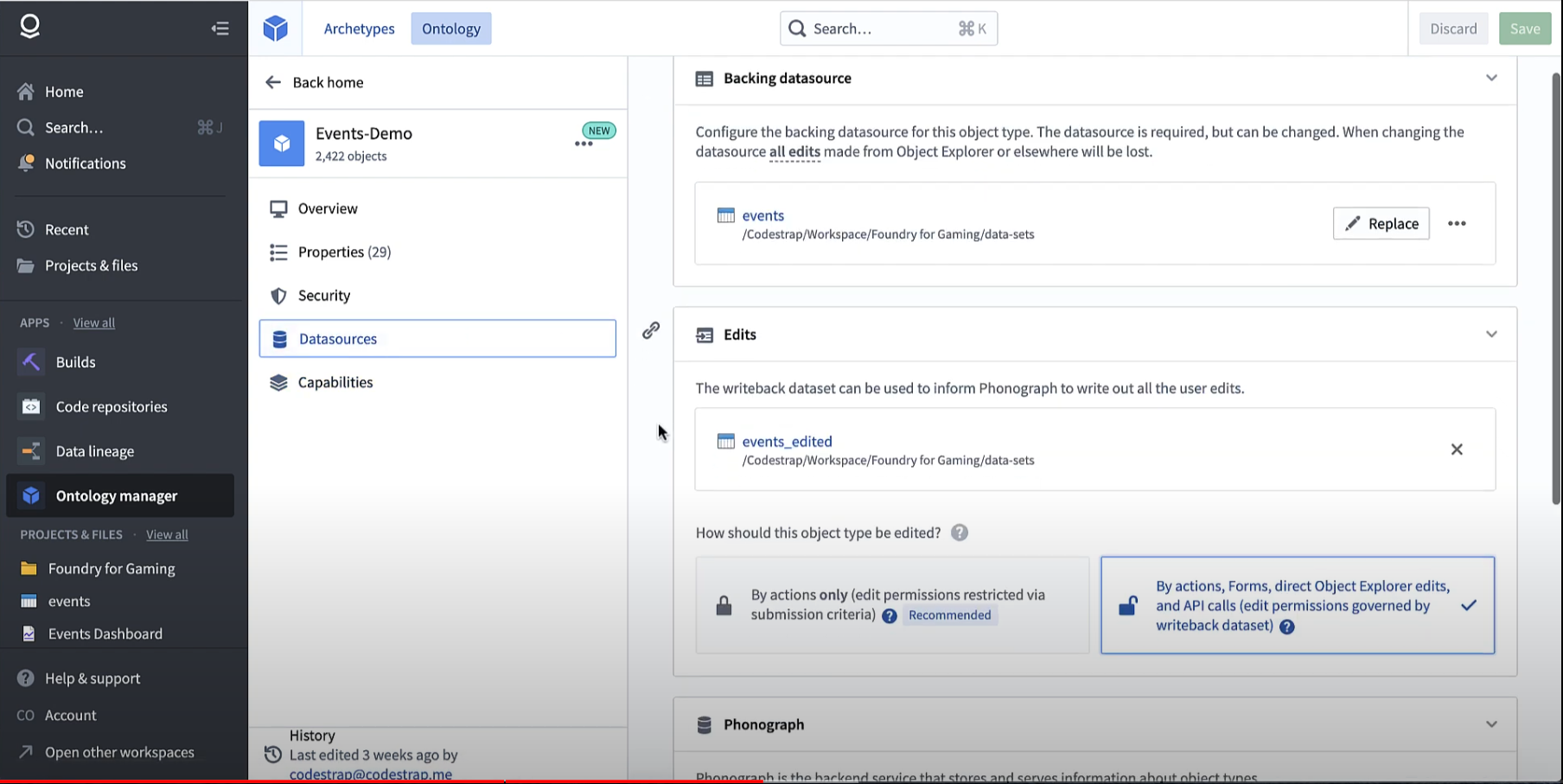Click the Discard button
The width and height of the screenshot is (1563, 784).
(x=1453, y=29)
